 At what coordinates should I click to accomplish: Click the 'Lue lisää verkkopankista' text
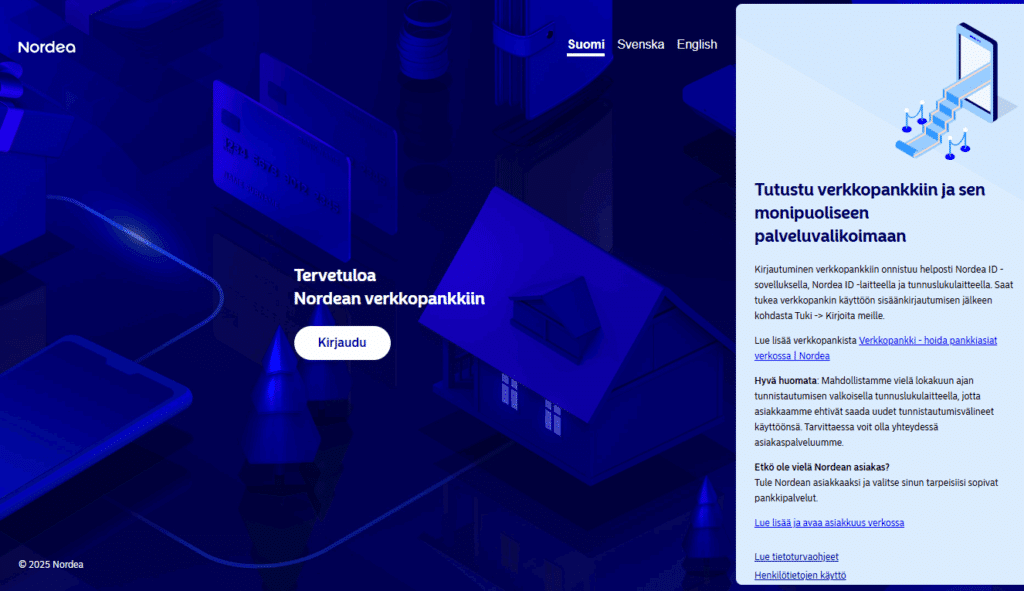pos(805,341)
